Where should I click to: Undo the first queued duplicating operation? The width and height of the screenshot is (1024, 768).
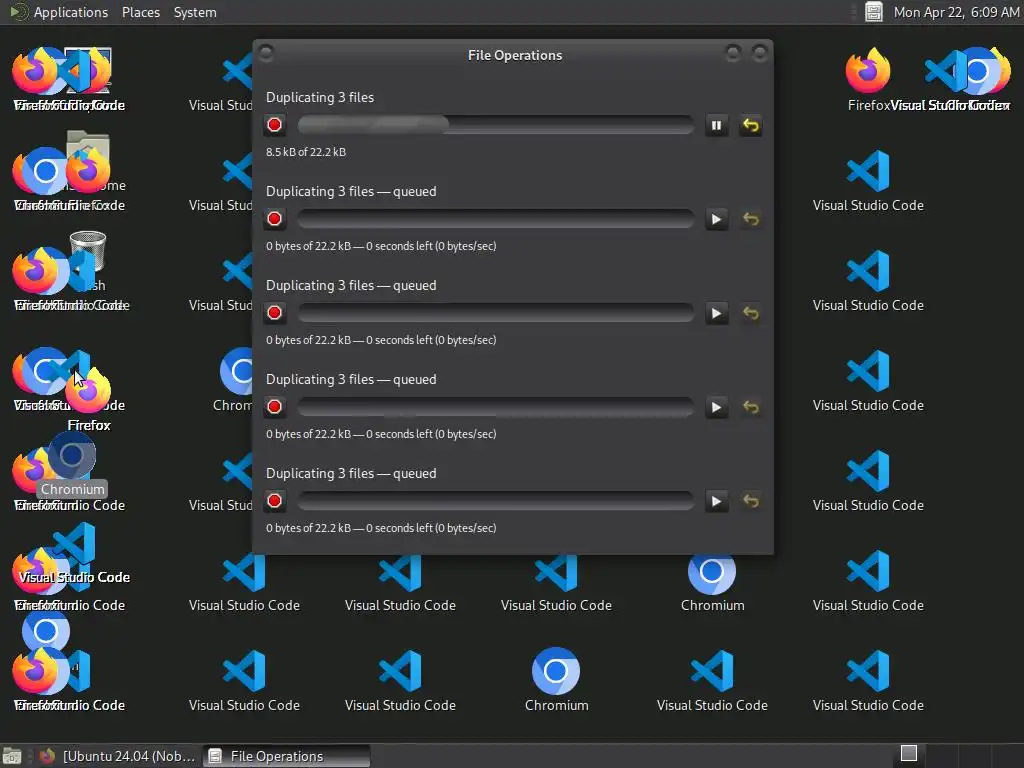tap(750, 219)
